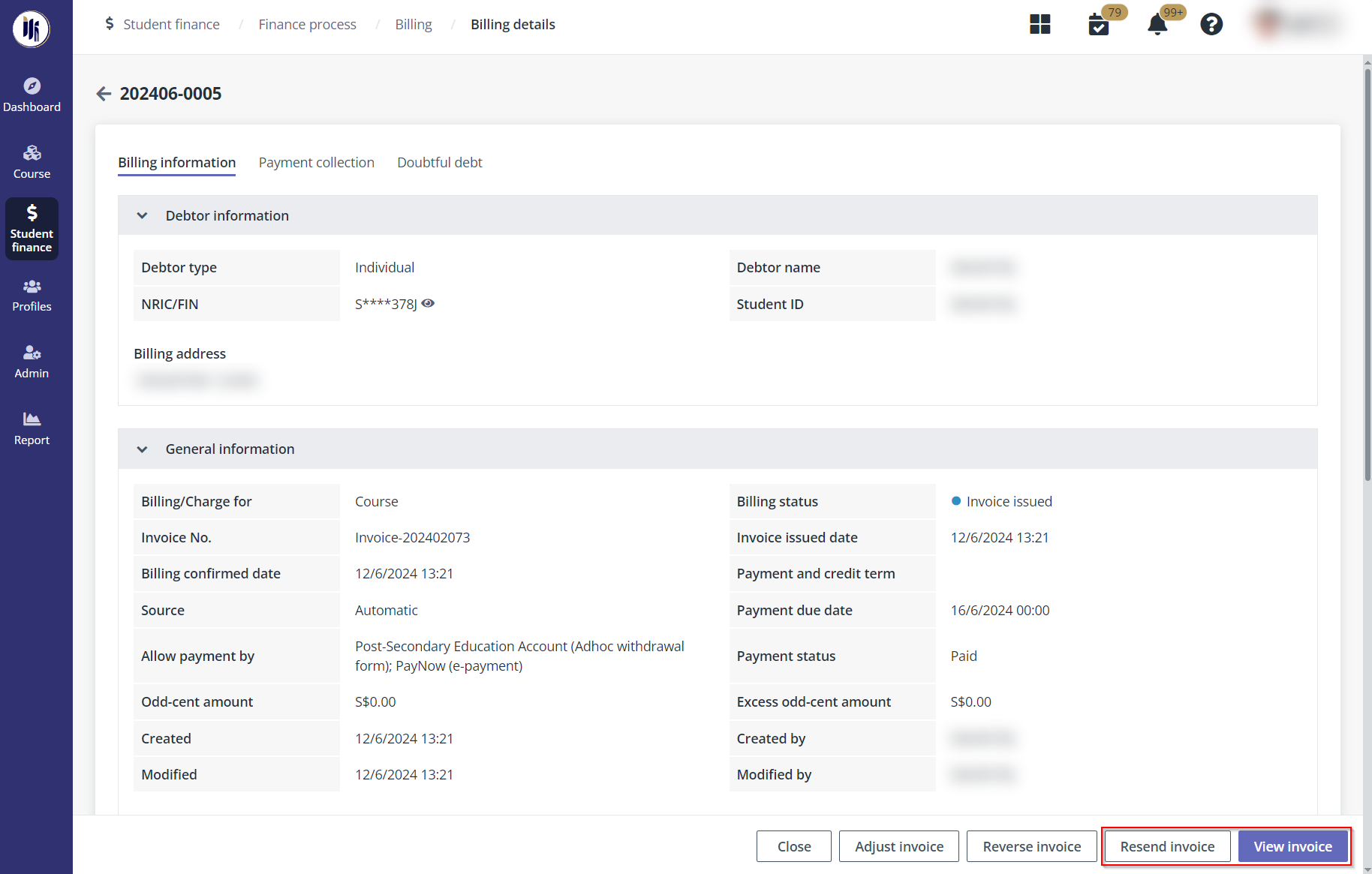Click the Resend invoice button
This screenshot has width=1372, height=874.
click(1167, 846)
